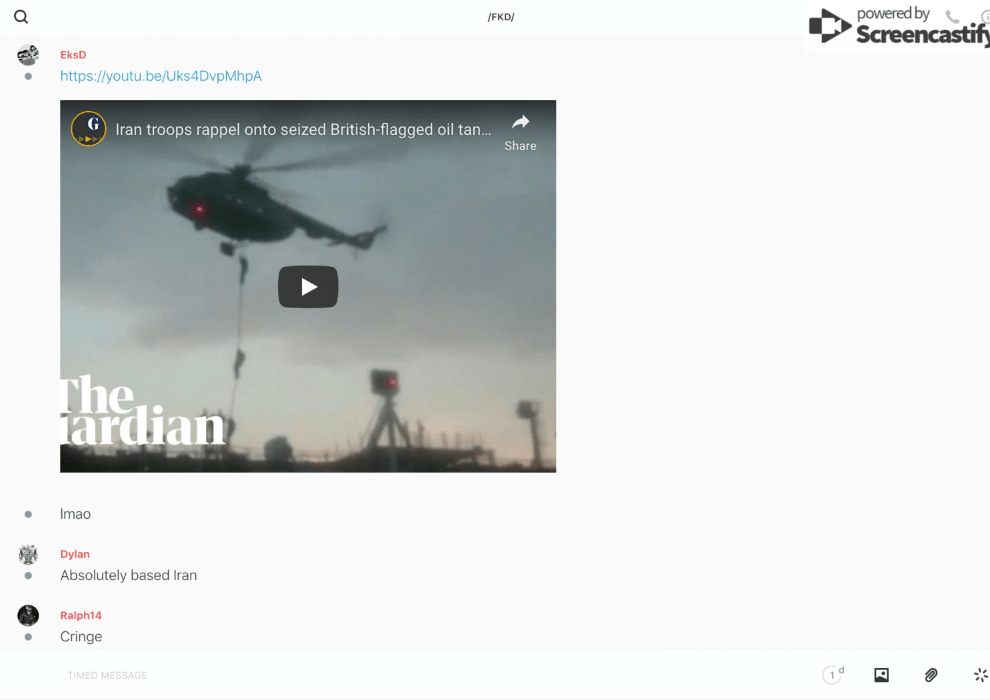Screen dimensions: 990x700
Task: Click the phone call icon
Action: pyautogui.click(x=952, y=17)
